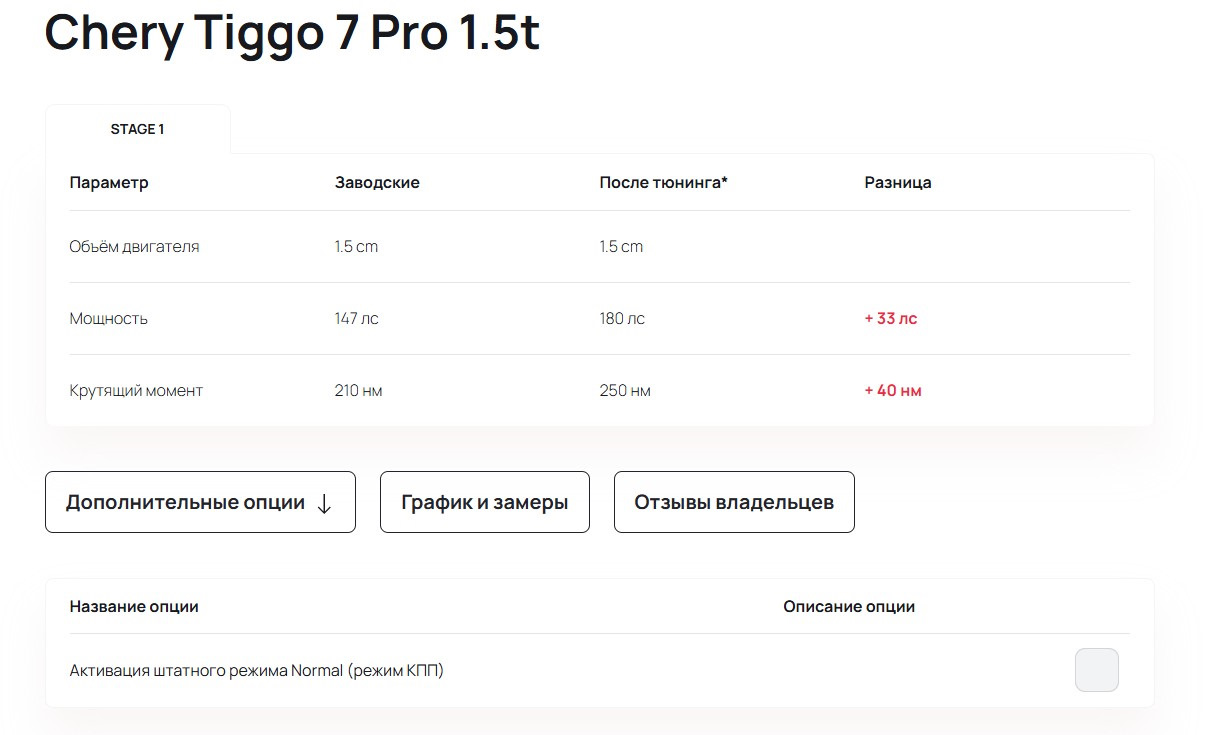Click the red +40 нм difference value
The image size is (1209, 735).
(893, 391)
